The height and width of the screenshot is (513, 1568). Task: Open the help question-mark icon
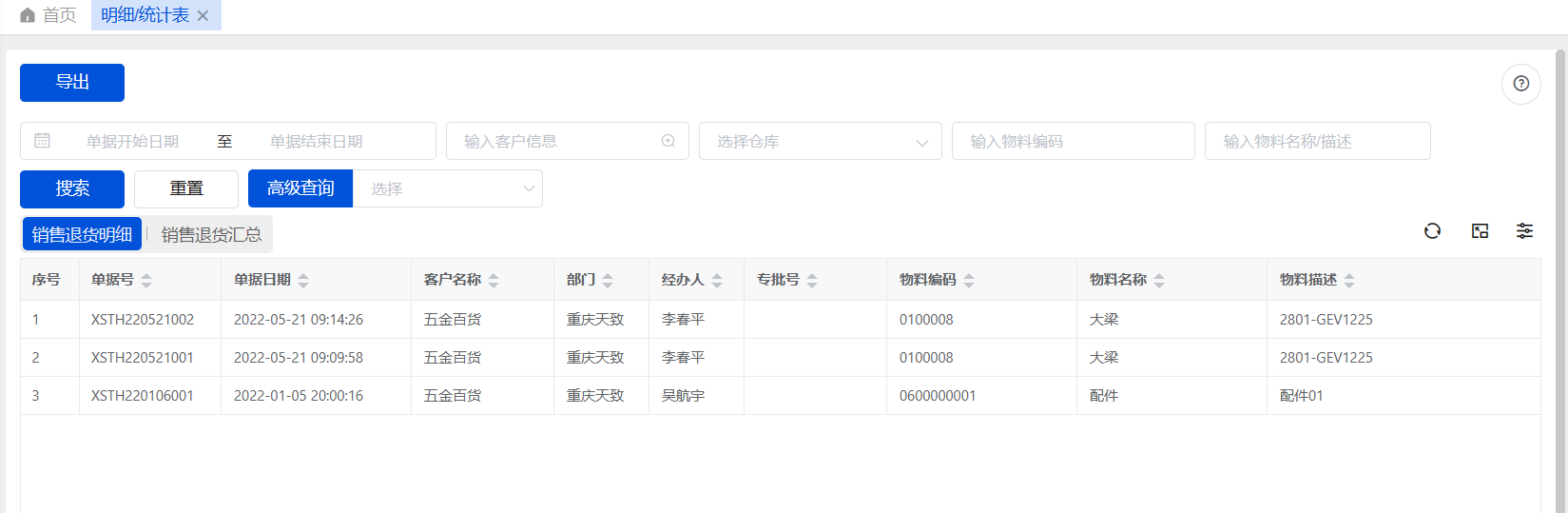(1521, 84)
